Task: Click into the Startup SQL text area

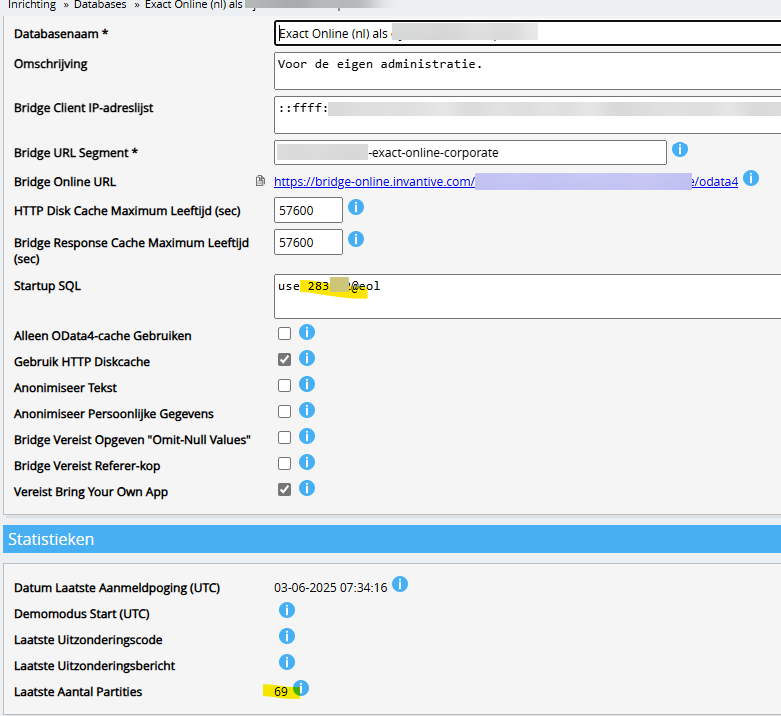Action: (x=527, y=296)
